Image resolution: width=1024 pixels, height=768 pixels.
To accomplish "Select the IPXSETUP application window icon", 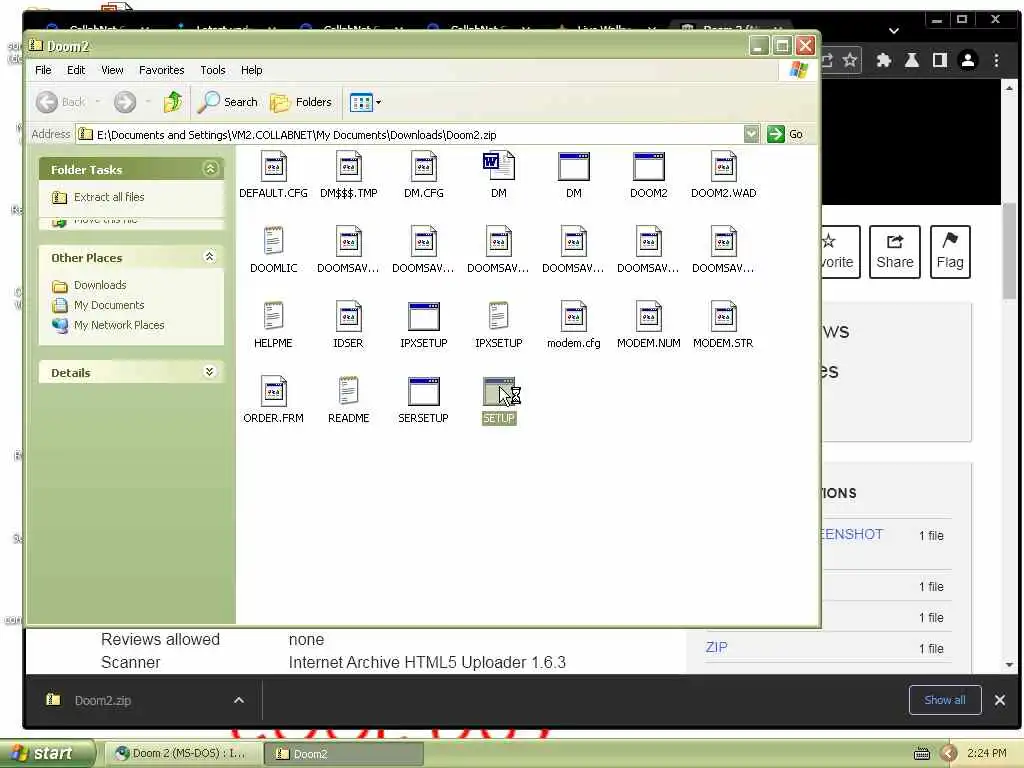I will [x=424, y=317].
